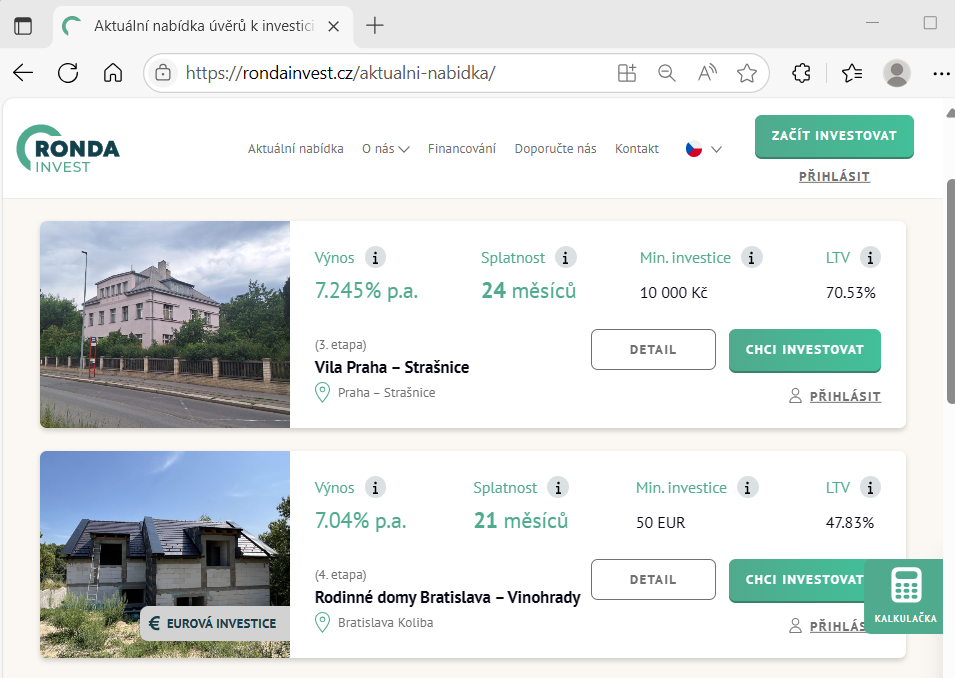This screenshot has height=678, width=955.
Task: Reload the current page
Action: (x=68, y=73)
